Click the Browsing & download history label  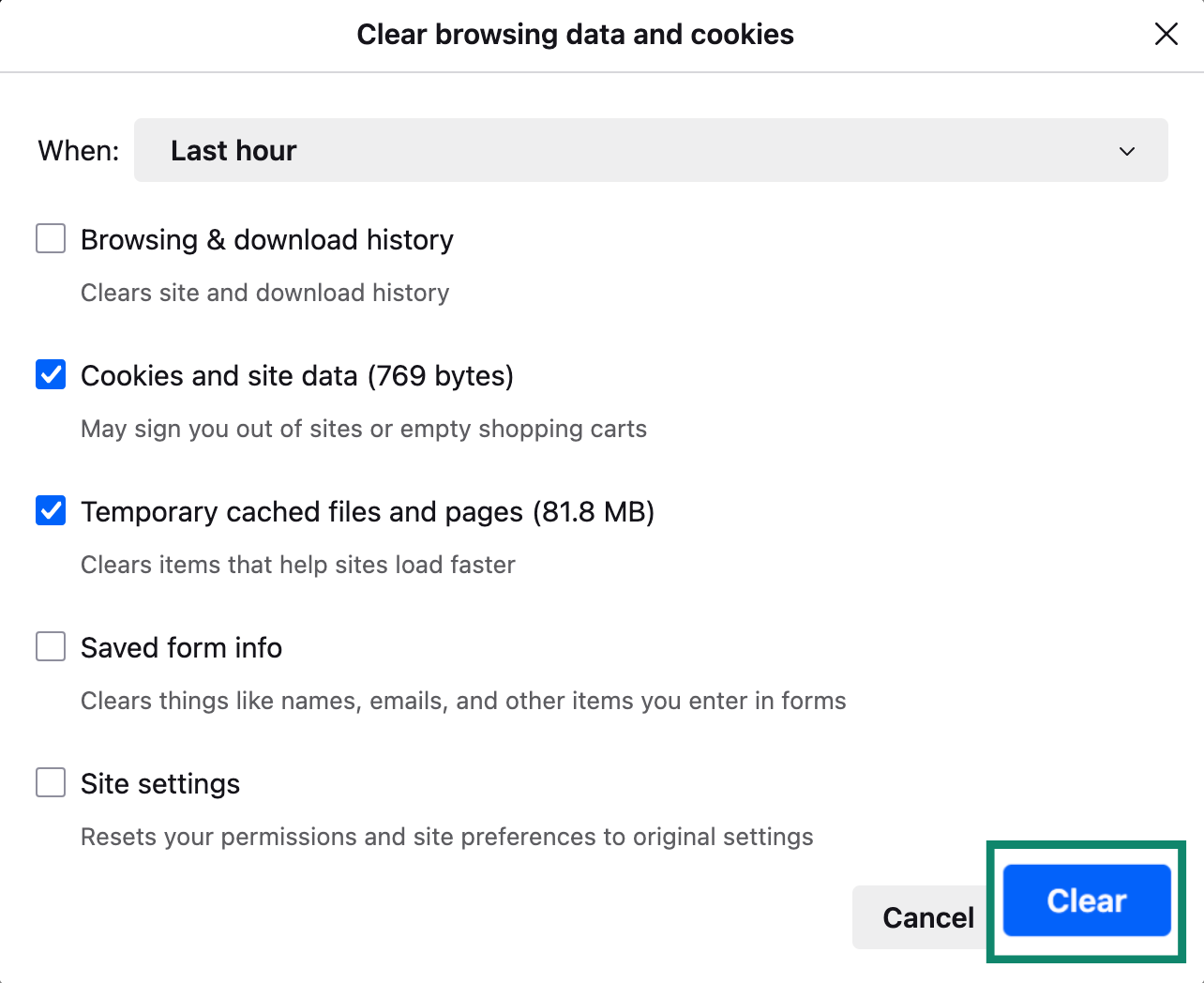point(266,239)
